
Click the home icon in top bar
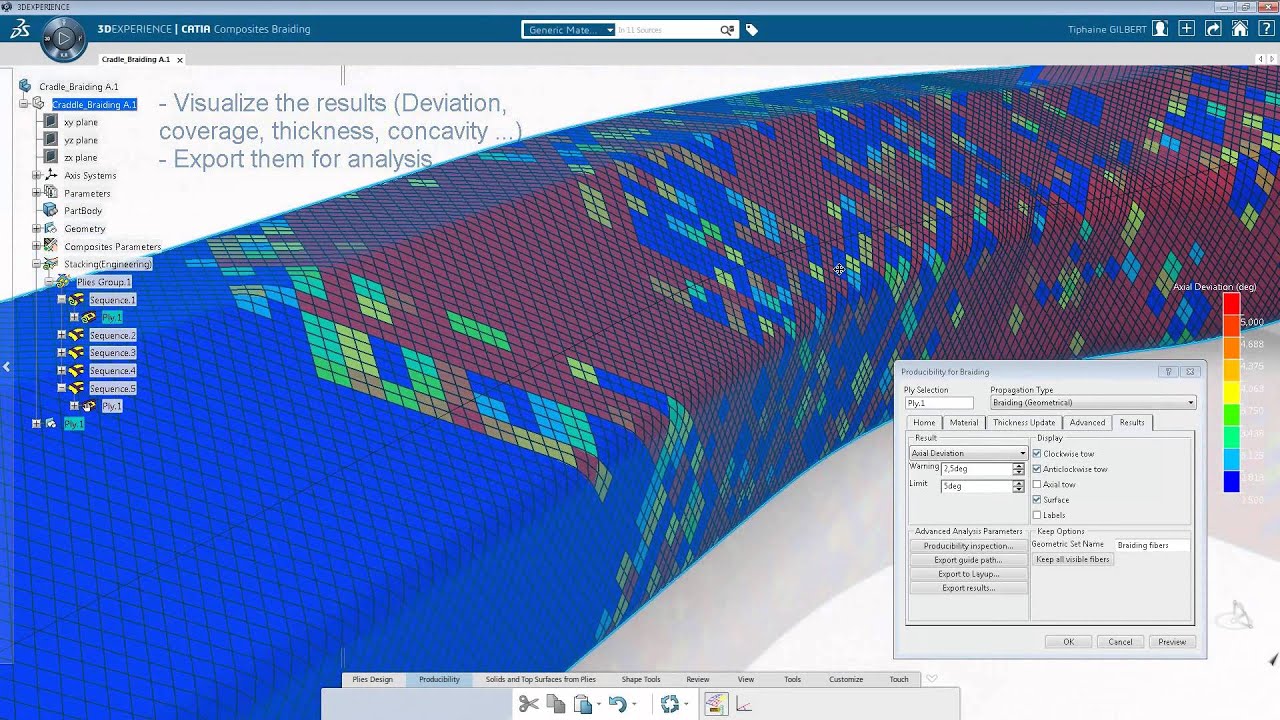click(x=1240, y=29)
